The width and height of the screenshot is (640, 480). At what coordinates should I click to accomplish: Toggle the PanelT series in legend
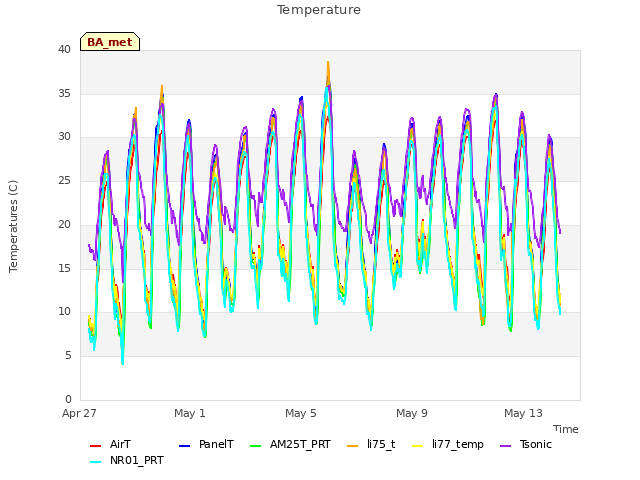tap(206, 444)
